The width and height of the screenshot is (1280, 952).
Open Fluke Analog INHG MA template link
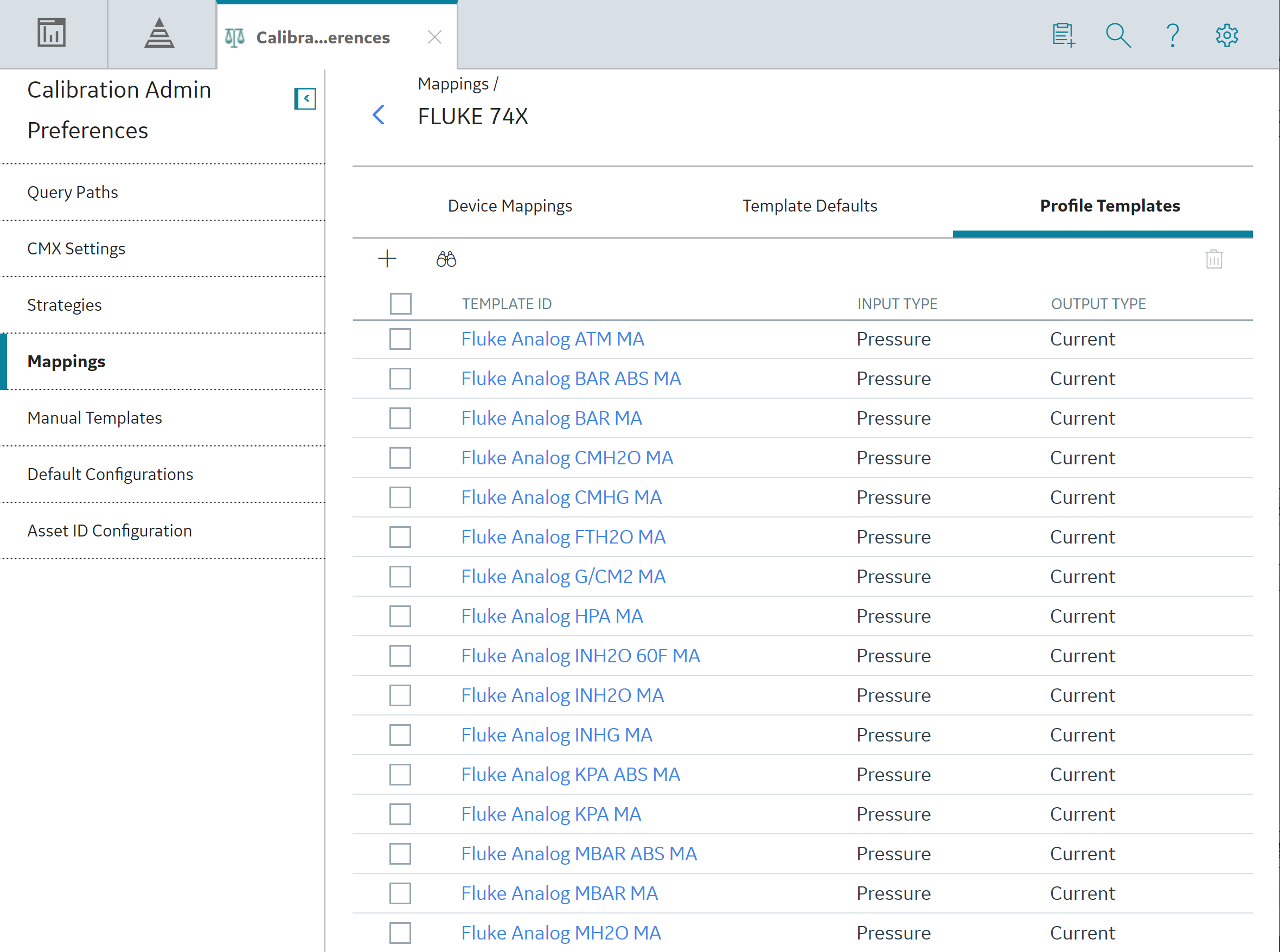click(x=556, y=736)
